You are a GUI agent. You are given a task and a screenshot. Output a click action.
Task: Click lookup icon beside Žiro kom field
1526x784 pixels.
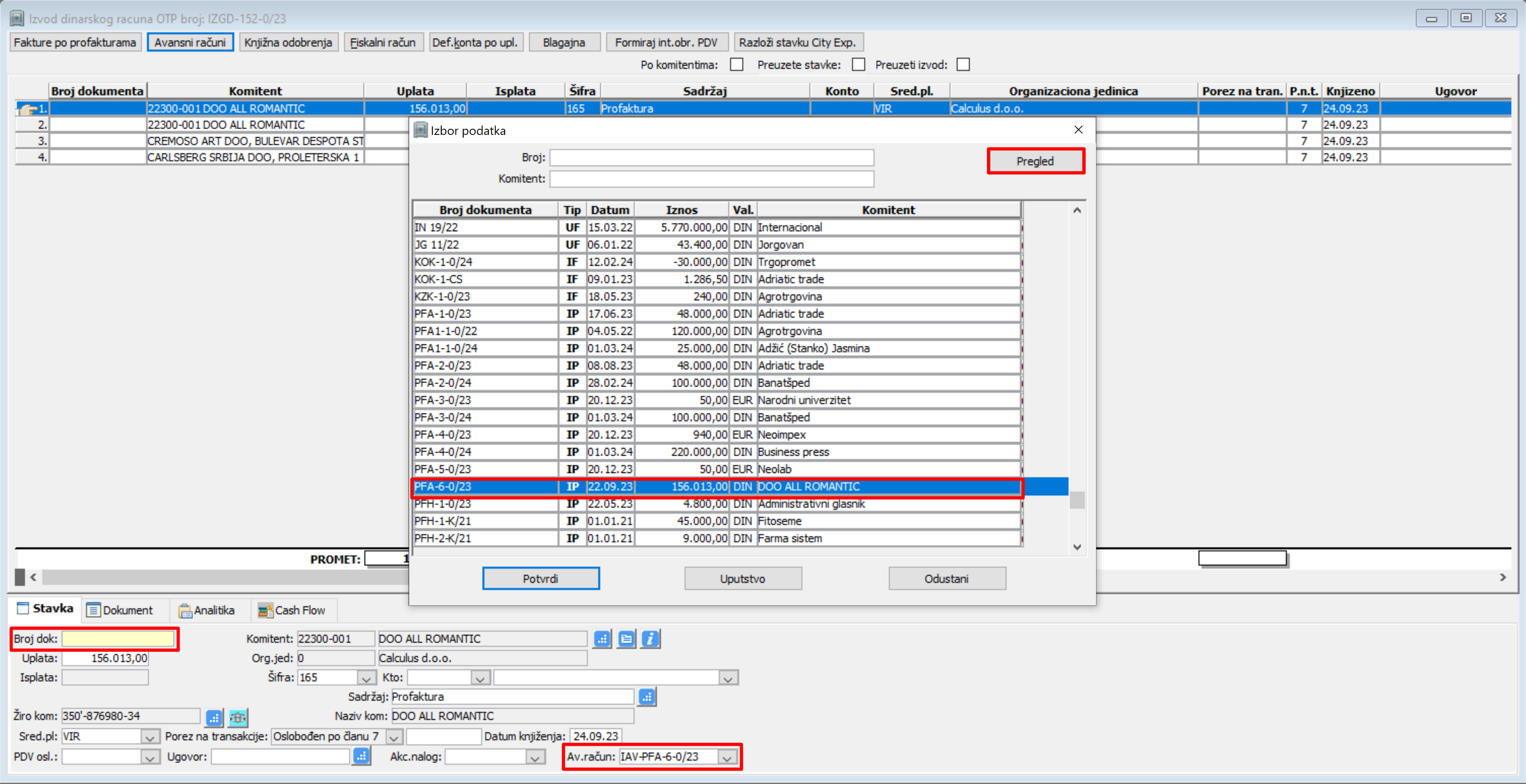(214, 718)
